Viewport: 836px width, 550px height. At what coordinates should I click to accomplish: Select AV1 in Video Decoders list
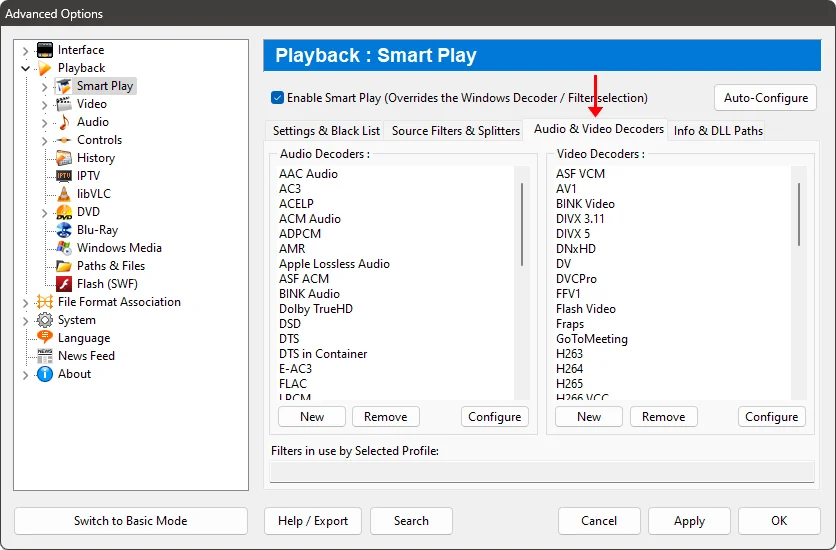point(566,189)
